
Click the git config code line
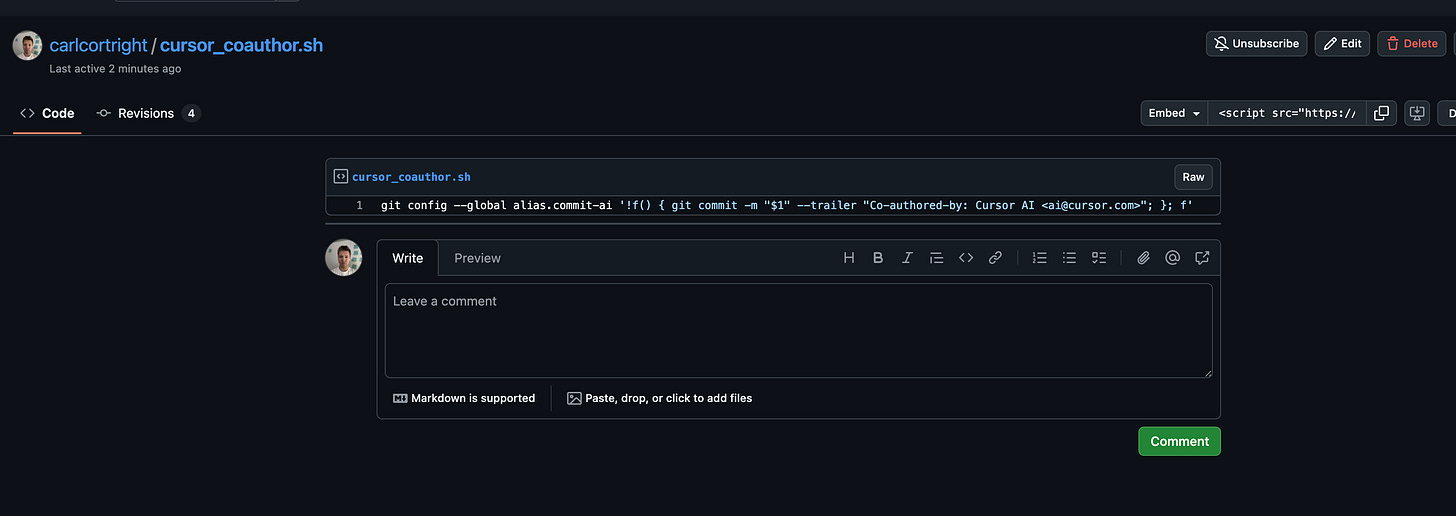[x=786, y=206]
